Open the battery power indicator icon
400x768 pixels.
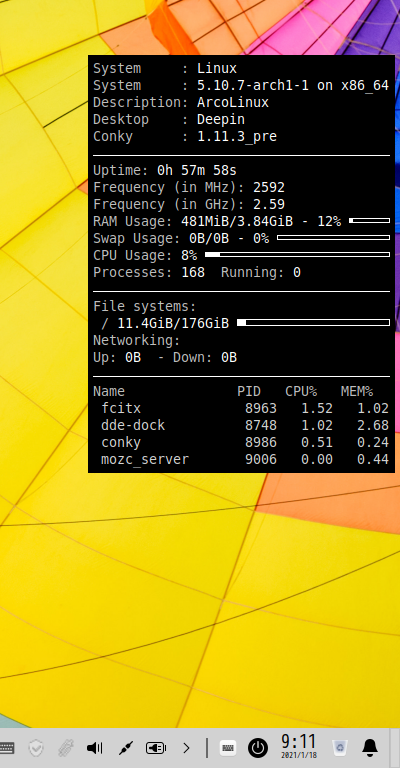[x=156, y=748]
